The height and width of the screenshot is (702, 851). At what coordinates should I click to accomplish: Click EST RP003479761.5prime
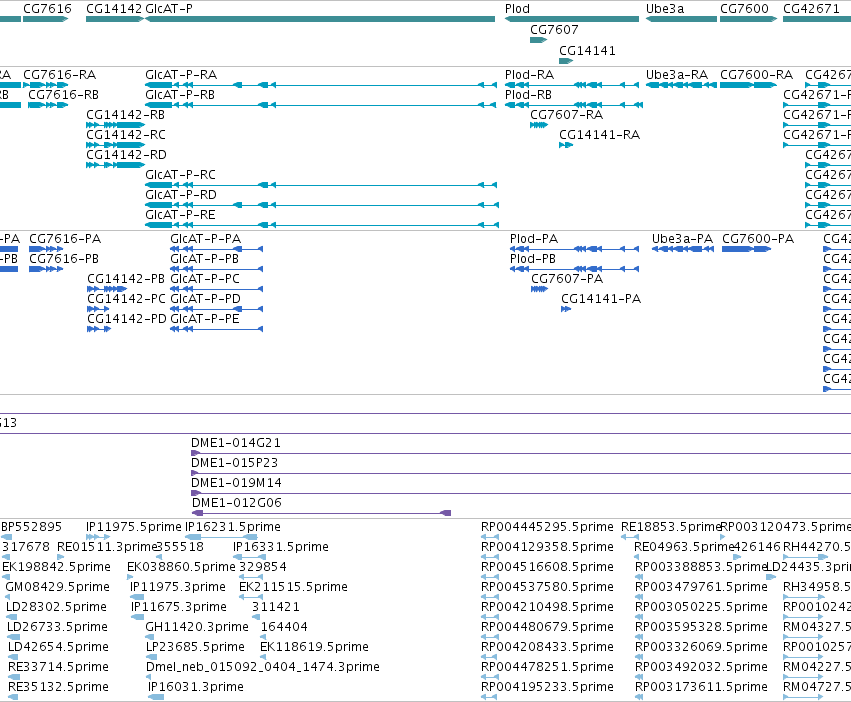click(x=639, y=597)
